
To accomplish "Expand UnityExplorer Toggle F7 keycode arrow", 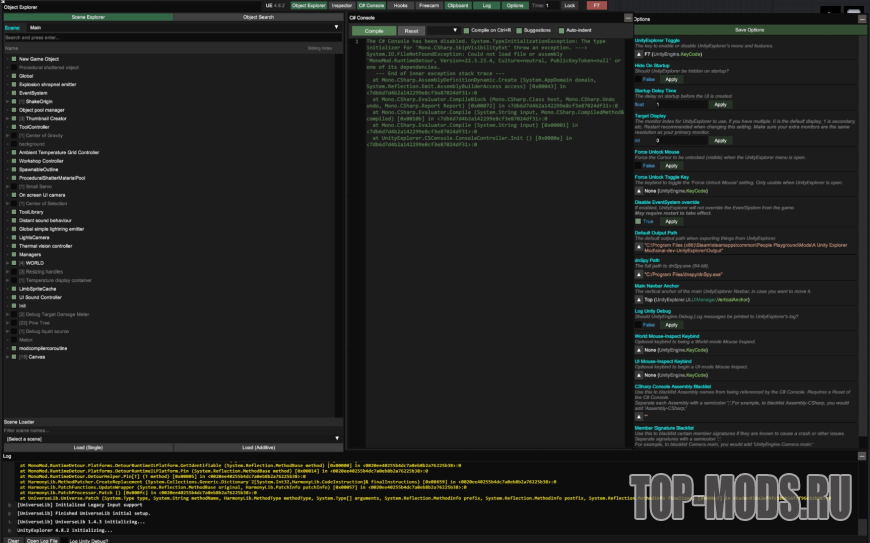I will (x=639, y=54).
